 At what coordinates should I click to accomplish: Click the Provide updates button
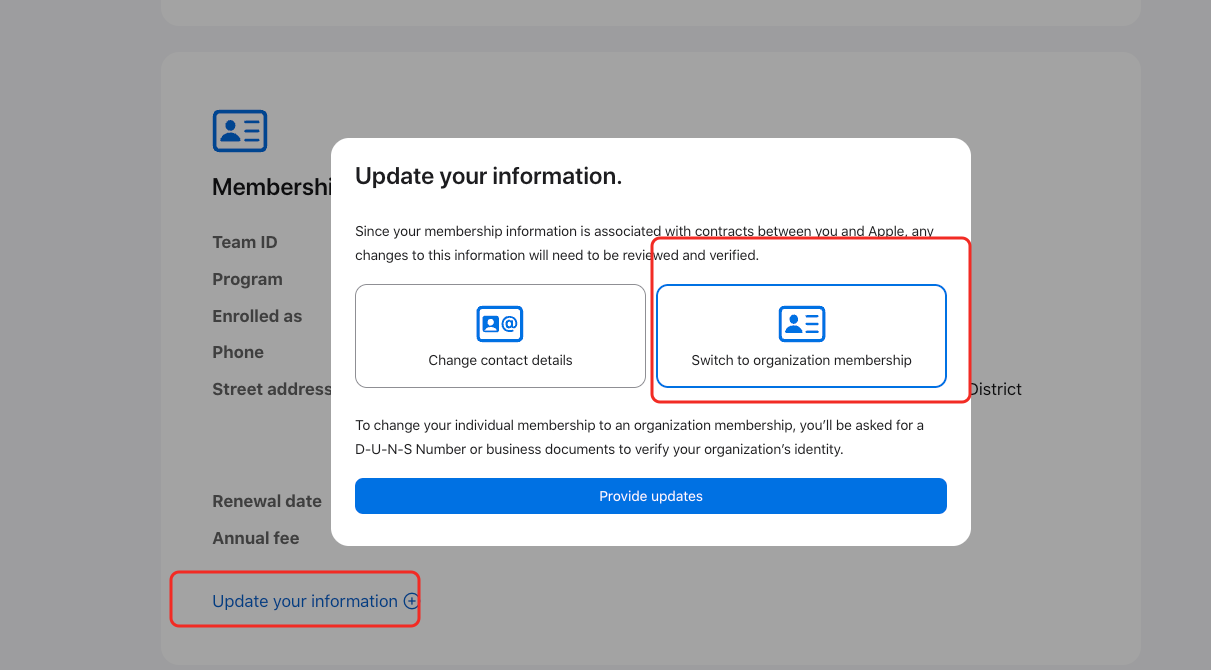650,496
